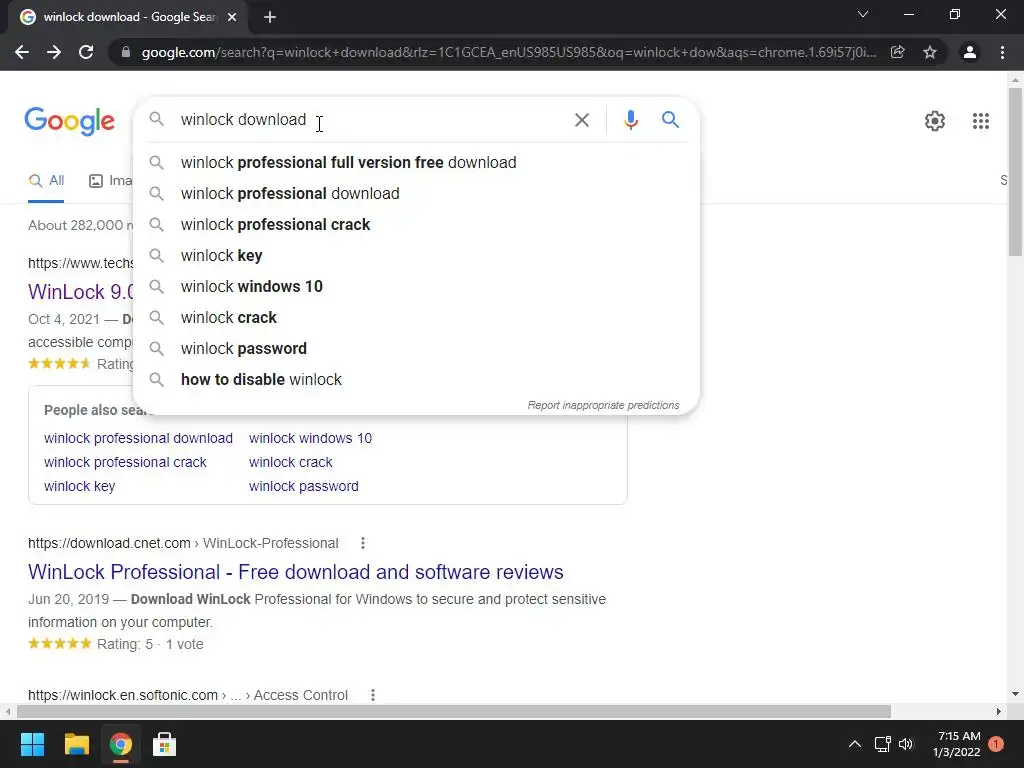
Task: Submit search with magnifier button
Action: pyautogui.click(x=670, y=120)
